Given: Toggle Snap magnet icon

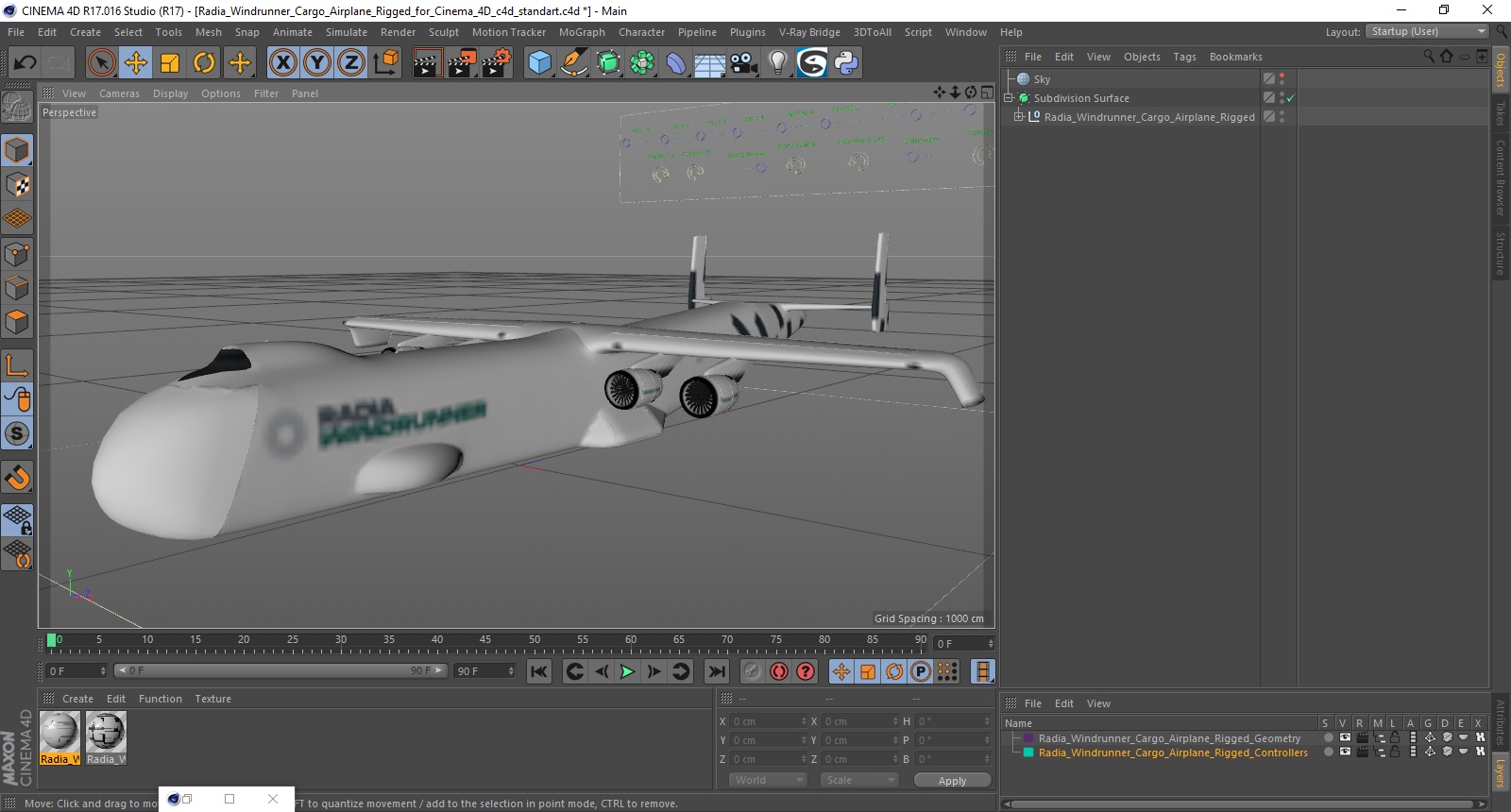Looking at the screenshot, I should (17, 477).
